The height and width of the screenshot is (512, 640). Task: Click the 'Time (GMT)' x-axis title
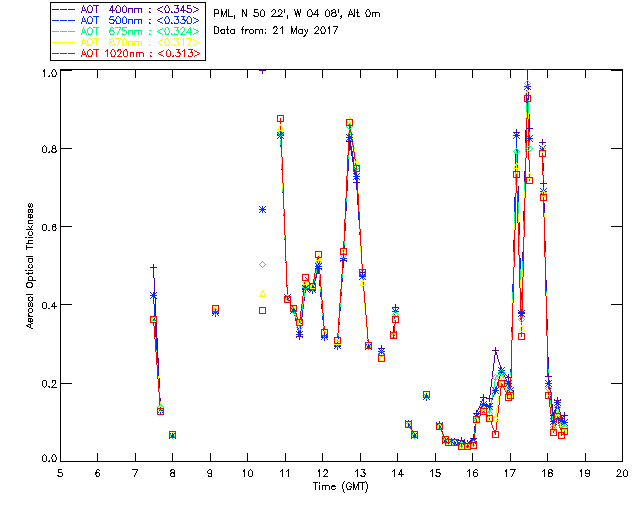pos(339,487)
